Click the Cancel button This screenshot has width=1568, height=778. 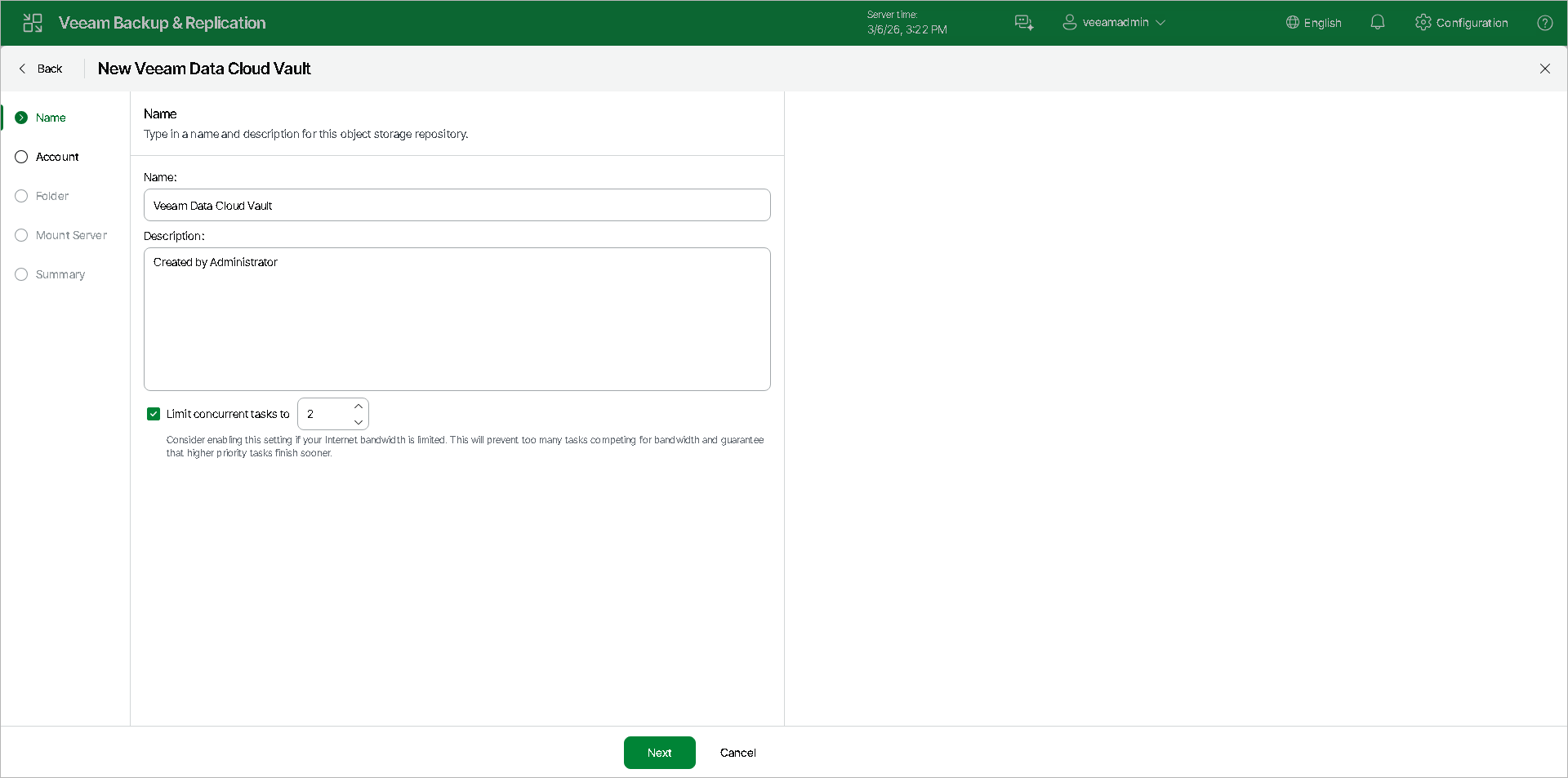(738, 753)
